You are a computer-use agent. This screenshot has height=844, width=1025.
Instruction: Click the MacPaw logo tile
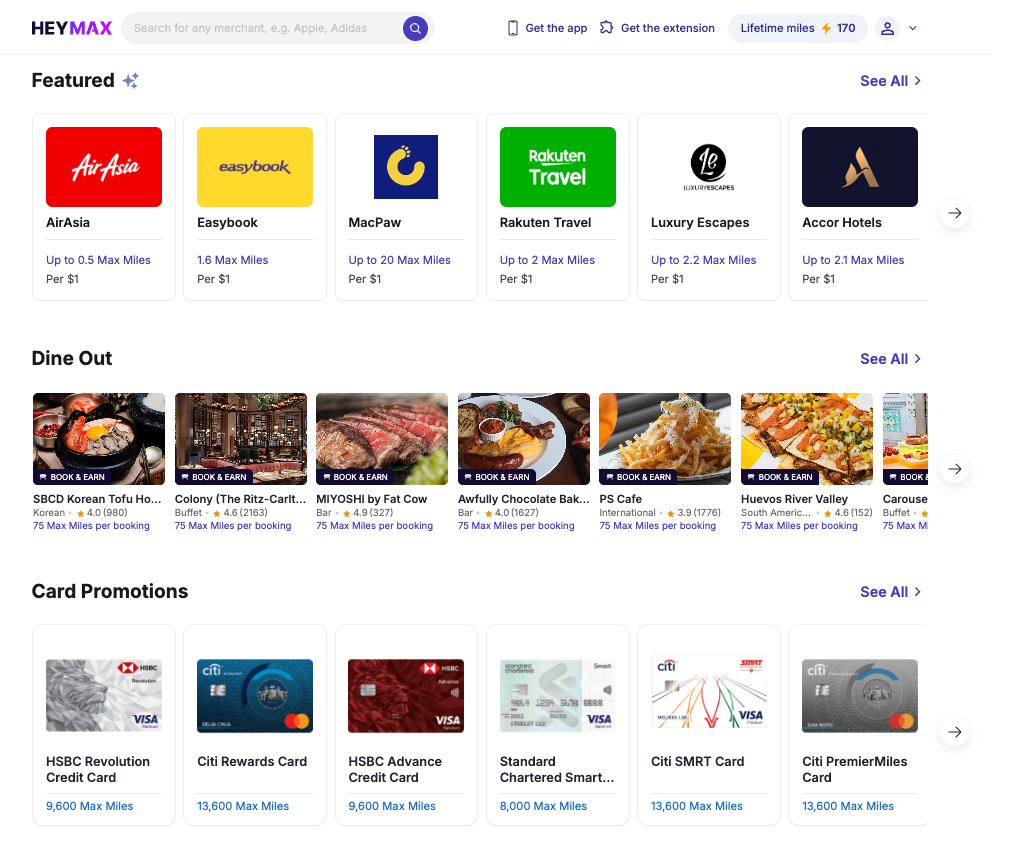406,167
